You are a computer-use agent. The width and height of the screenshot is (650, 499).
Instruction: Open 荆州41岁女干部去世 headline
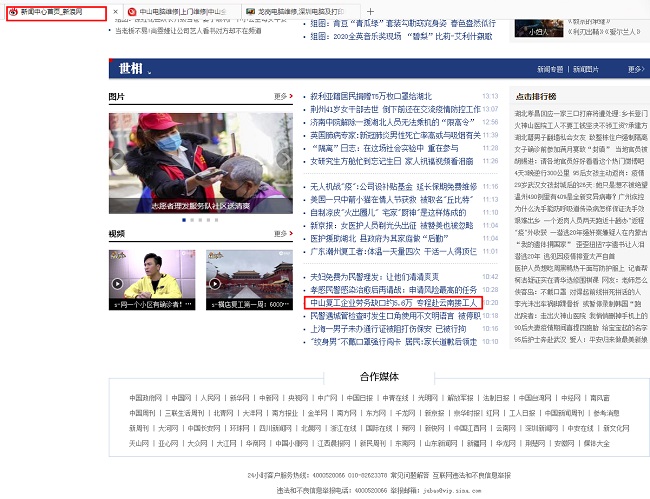click(x=395, y=109)
